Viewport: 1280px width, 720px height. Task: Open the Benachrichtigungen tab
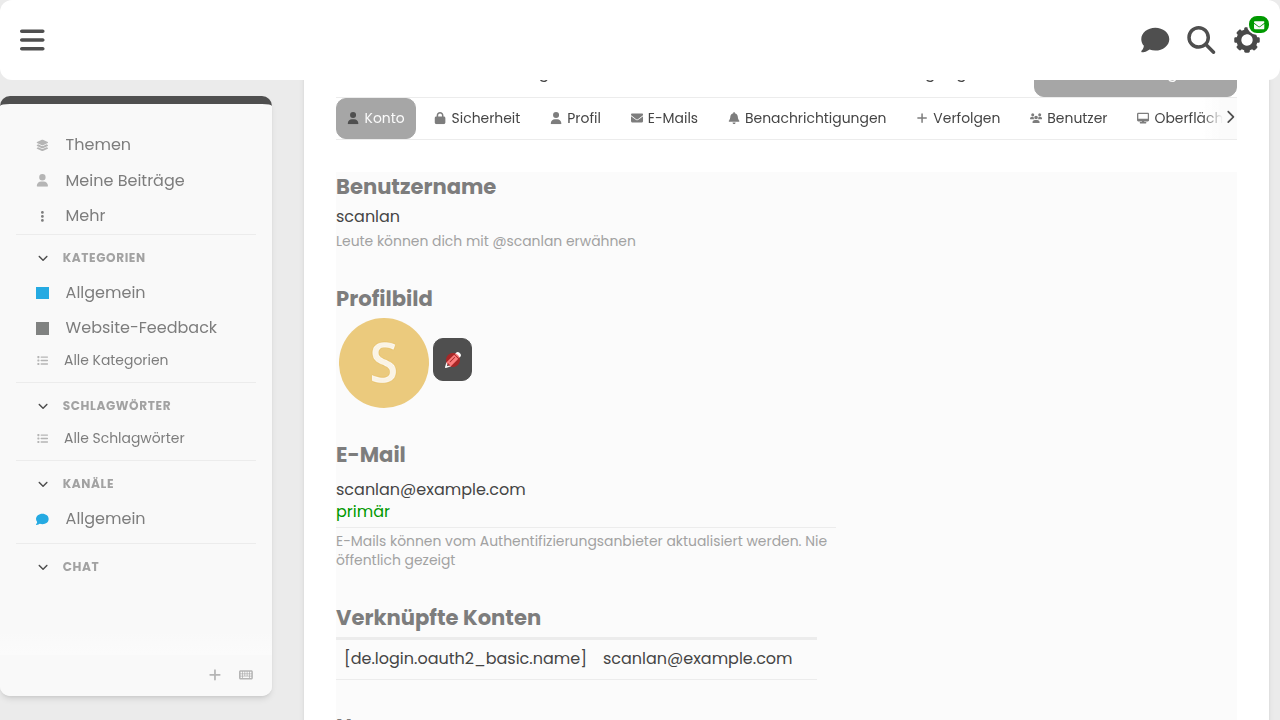tap(806, 118)
